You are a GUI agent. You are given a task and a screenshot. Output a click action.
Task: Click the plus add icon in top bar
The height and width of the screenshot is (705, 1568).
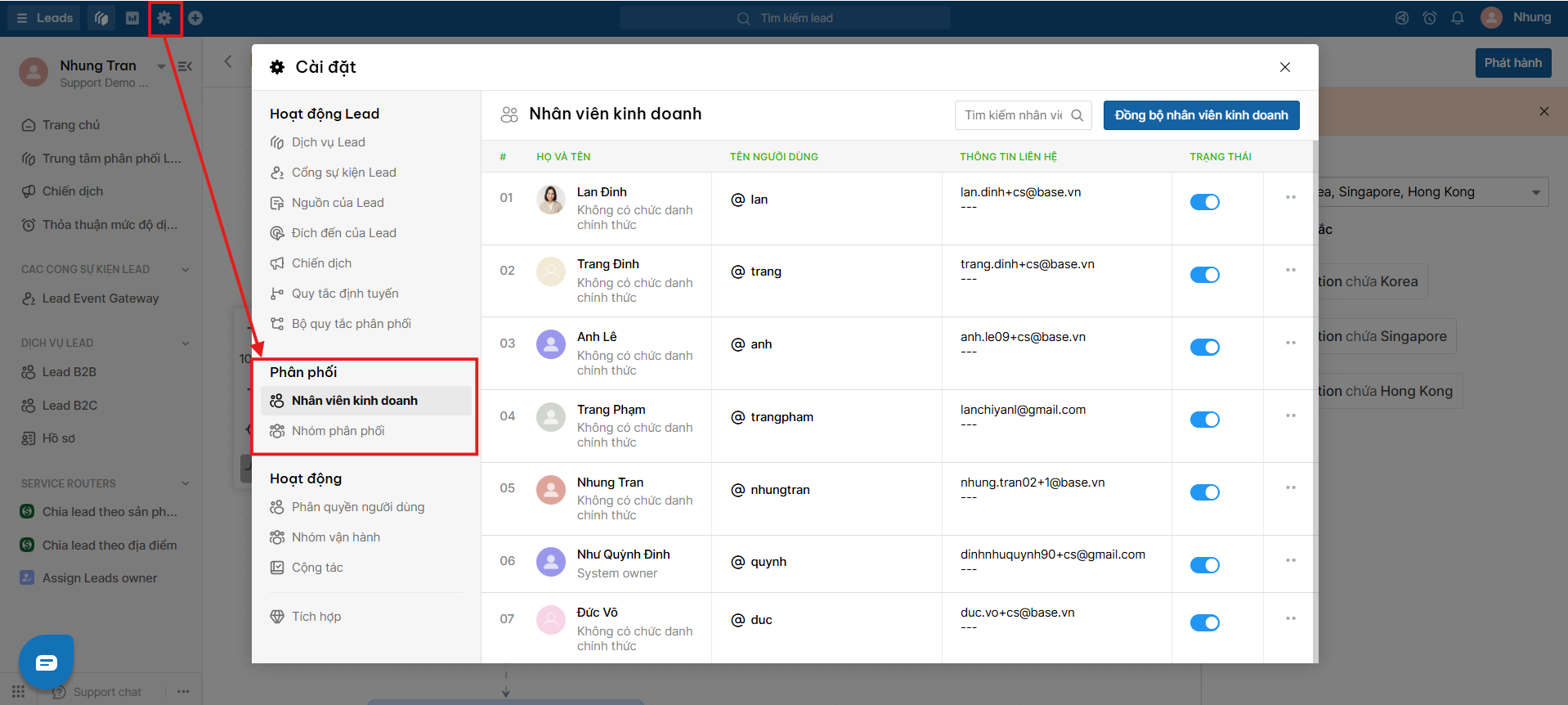(x=195, y=18)
